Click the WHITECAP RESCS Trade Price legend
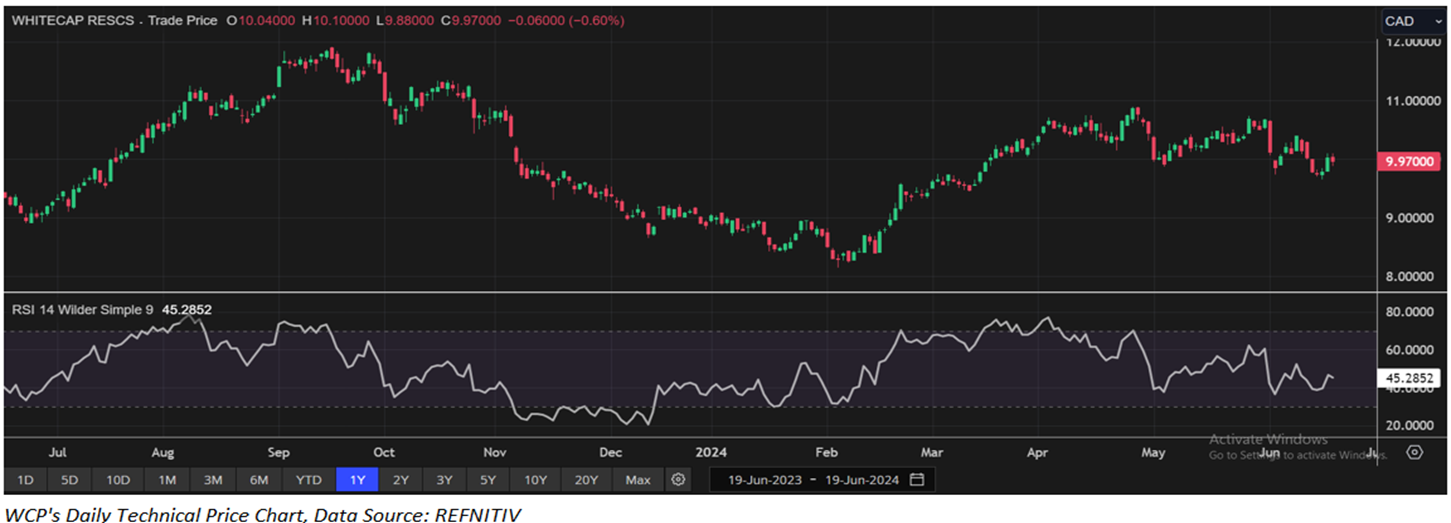Viewport: 1451px width, 523px height. point(115,20)
